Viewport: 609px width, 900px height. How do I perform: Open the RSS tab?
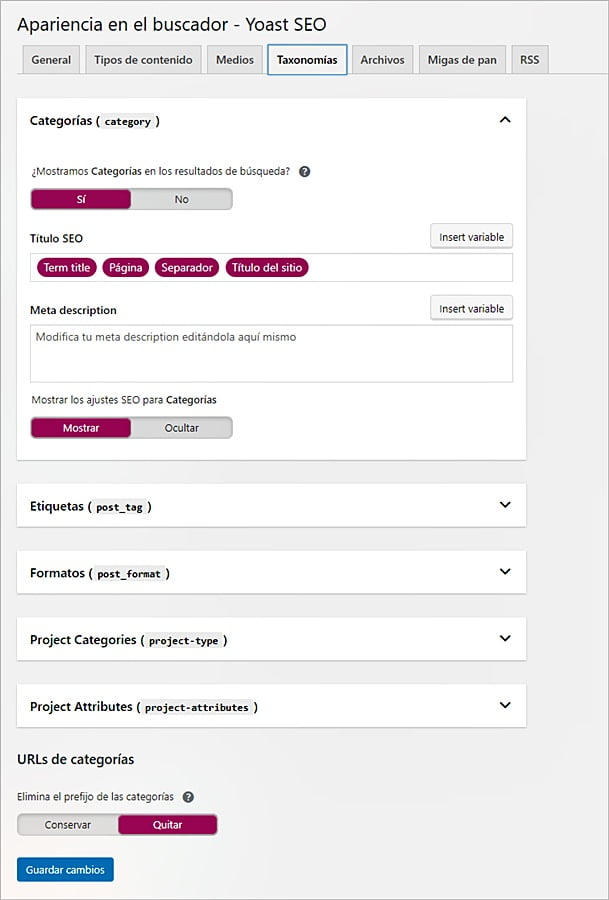(x=530, y=60)
